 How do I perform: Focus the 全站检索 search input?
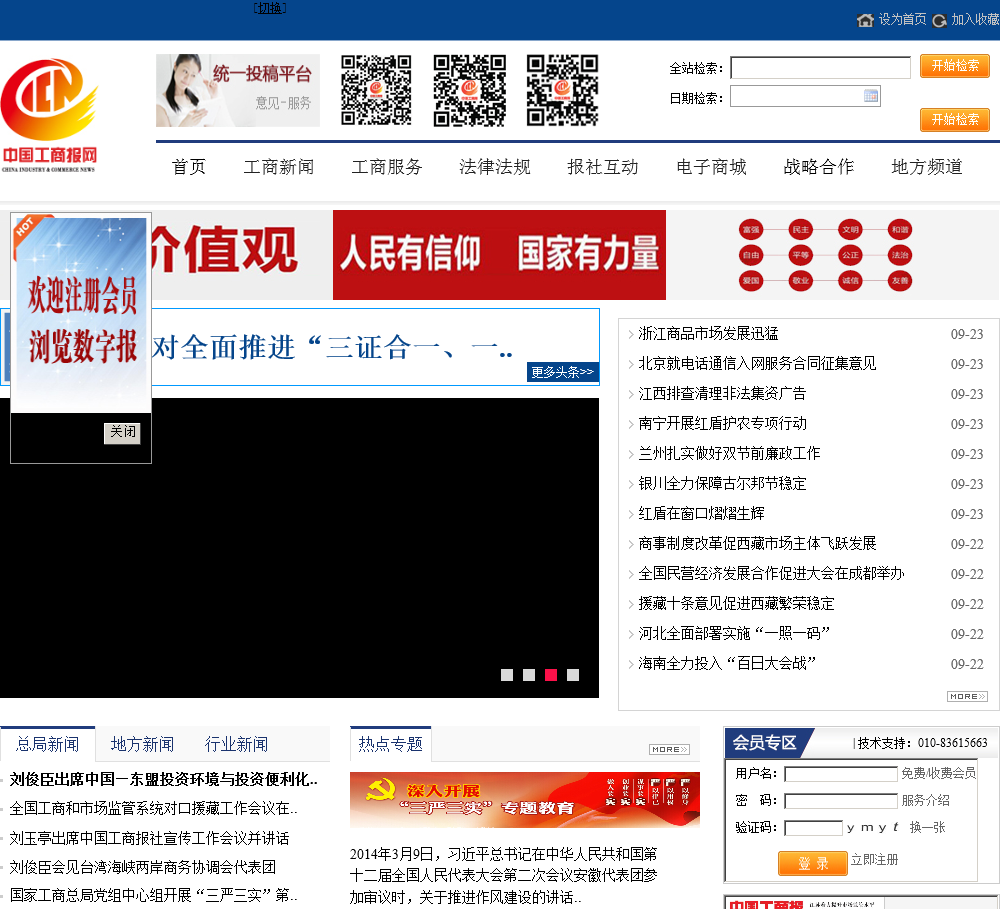click(x=820, y=68)
